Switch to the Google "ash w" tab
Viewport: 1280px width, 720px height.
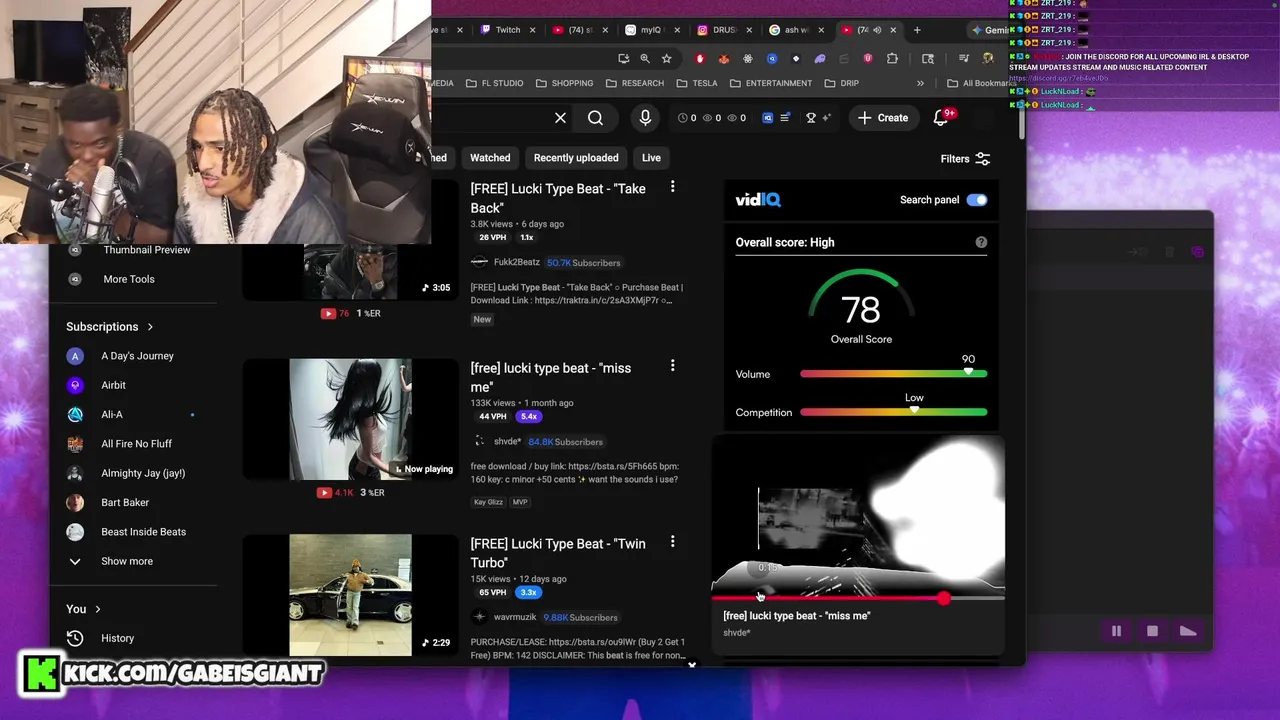pos(795,30)
